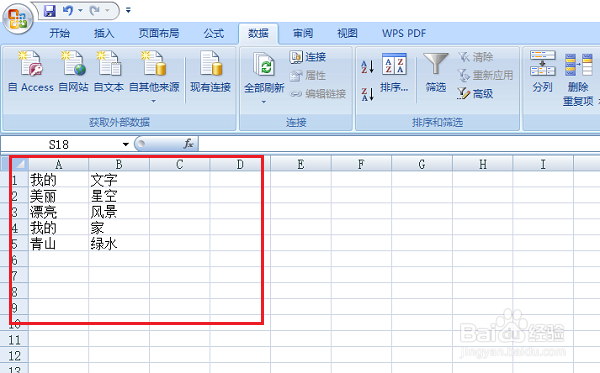Select cell B1 containing 文字

pyautogui.click(x=119, y=179)
